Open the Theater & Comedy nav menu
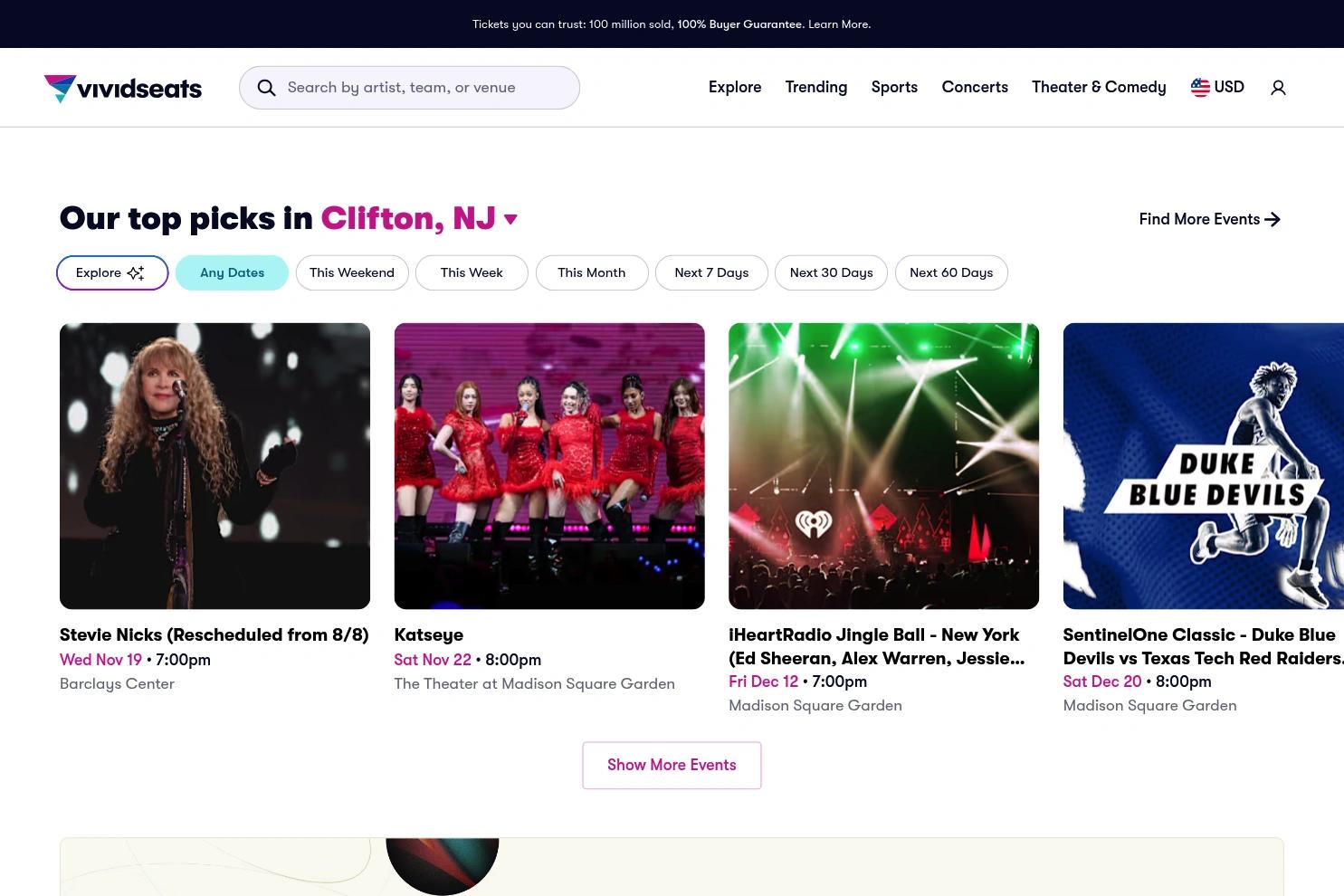Image resolution: width=1344 pixels, height=896 pixels. click(x=1099, y=87)
